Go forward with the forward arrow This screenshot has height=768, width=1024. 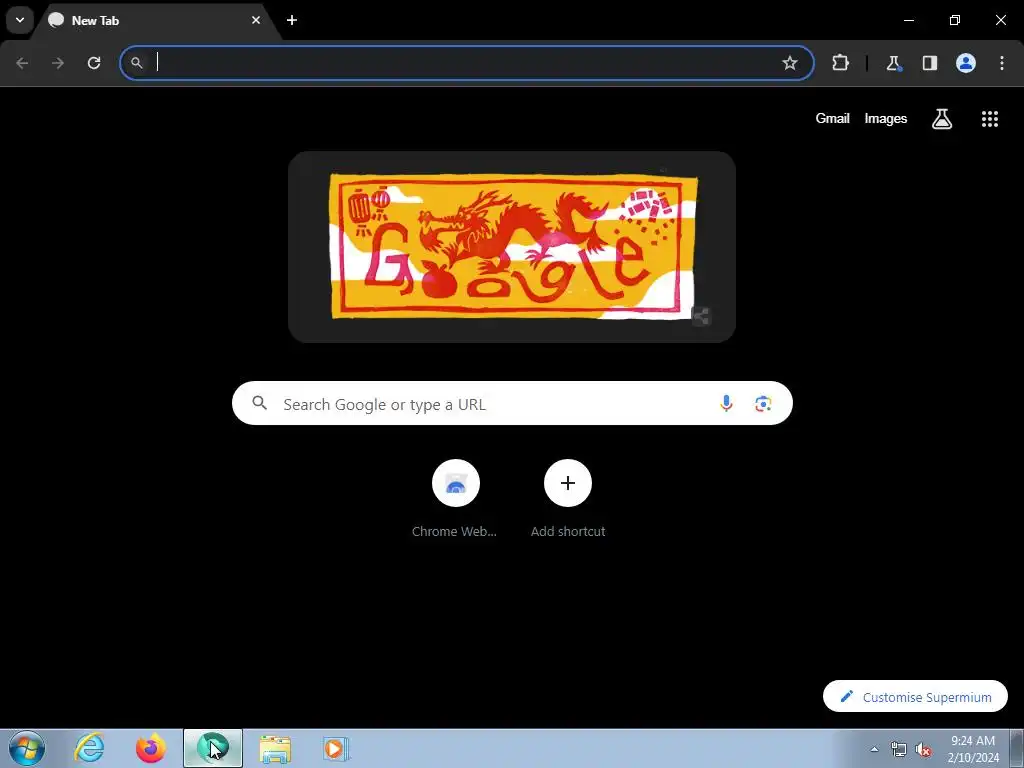58,63
